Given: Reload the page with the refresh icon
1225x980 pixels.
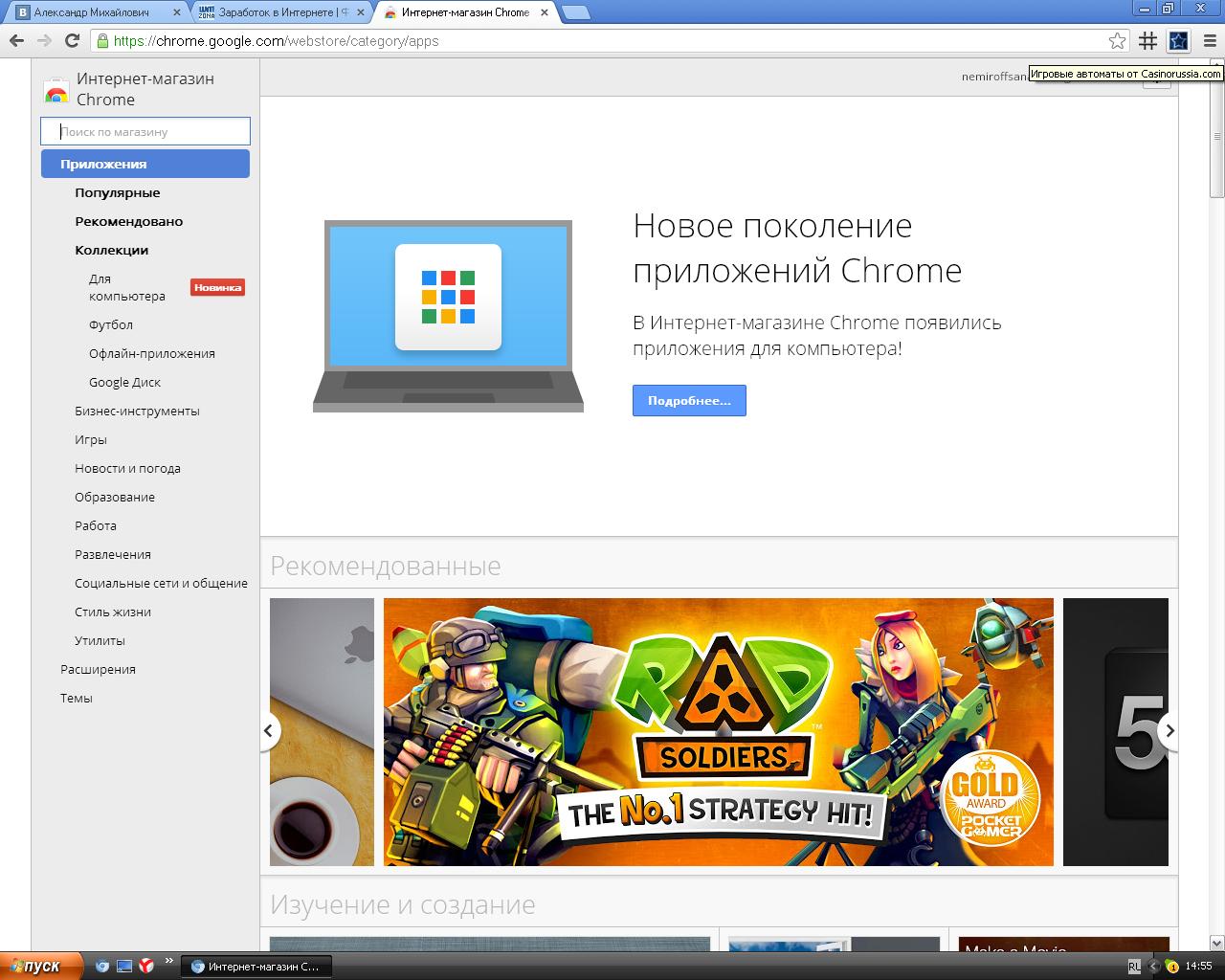Looking at the screenshot, I should click(72, 40).
